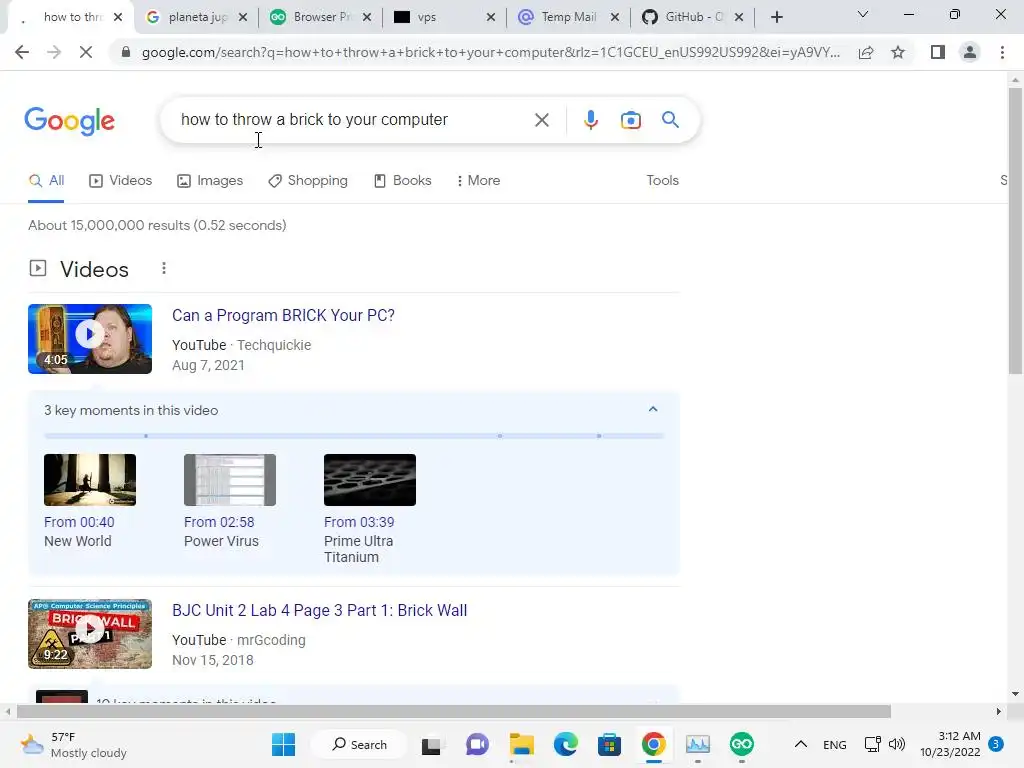Open the New World moment thumbnail
This screenshot has height=768, width=1024.
pyautogui.click(x=90, y=480)
